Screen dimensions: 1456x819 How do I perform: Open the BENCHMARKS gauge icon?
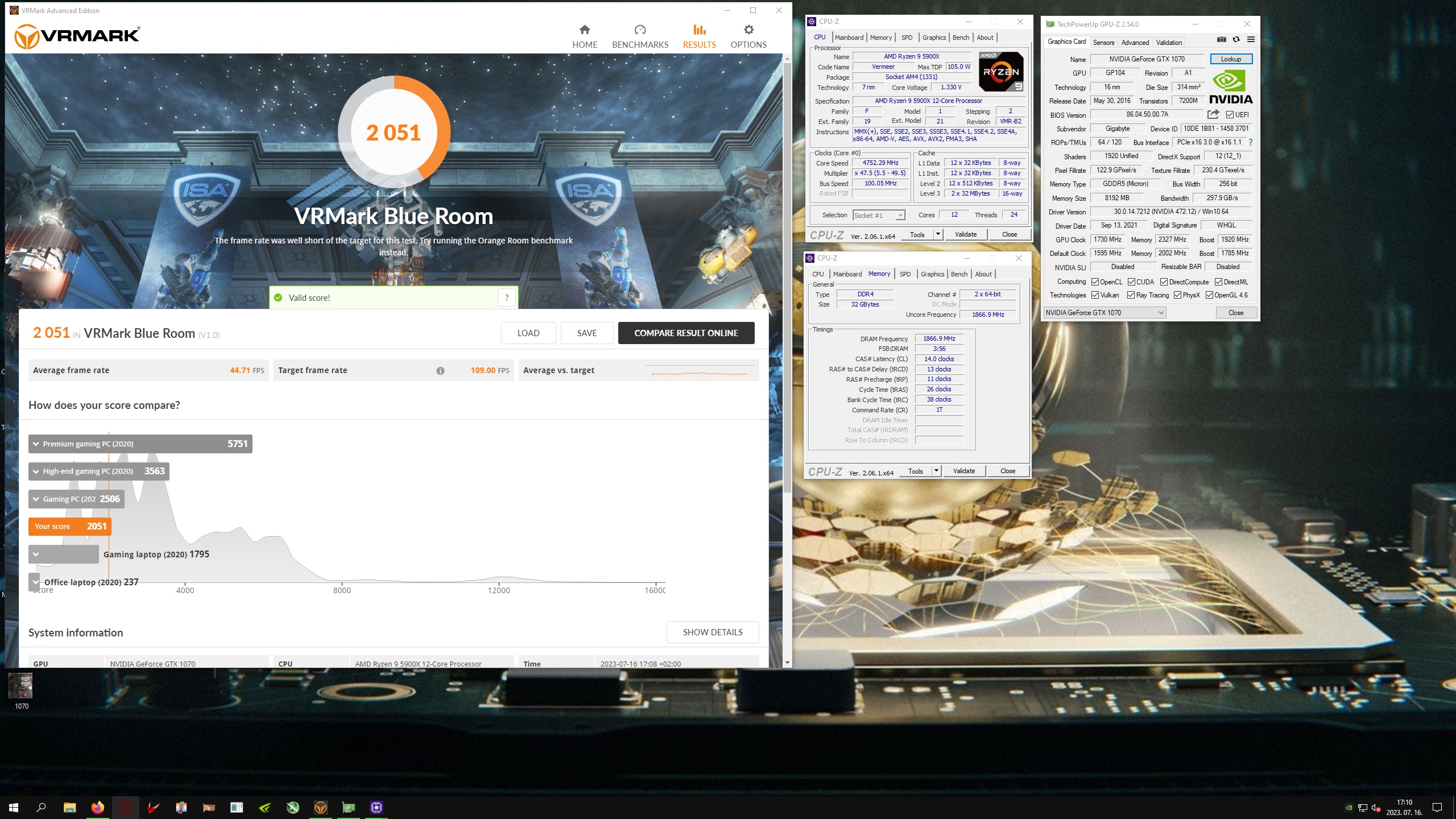[640, 30]
